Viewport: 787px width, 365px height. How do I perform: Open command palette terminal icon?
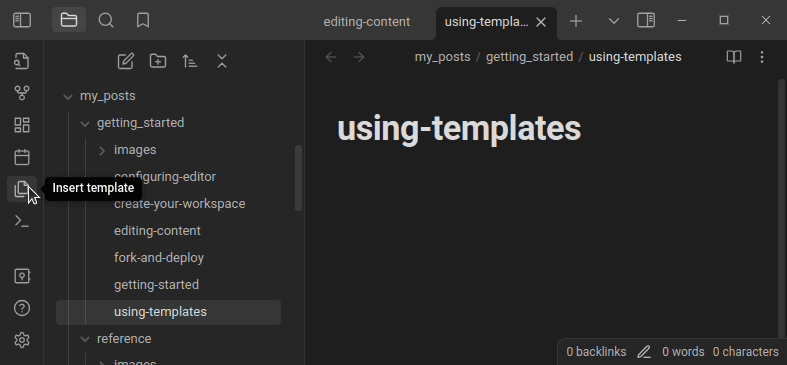(22, 221)
